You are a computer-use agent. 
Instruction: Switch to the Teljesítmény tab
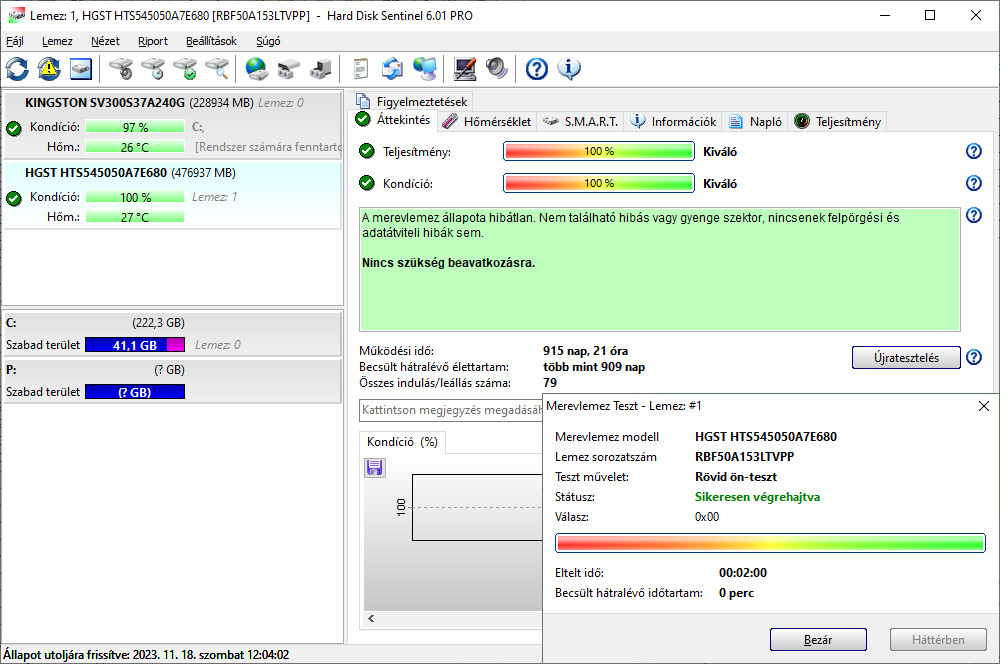click(838, 121)
